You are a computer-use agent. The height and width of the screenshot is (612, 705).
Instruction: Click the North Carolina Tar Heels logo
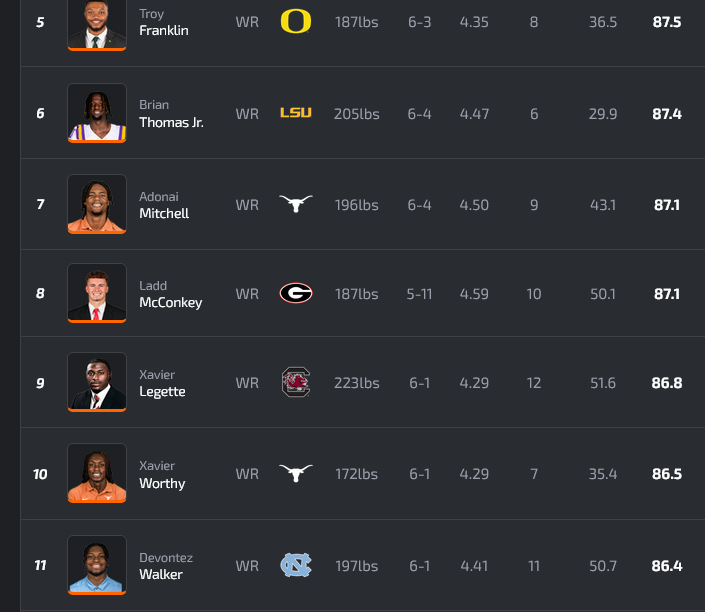click(x=296, y=565)
